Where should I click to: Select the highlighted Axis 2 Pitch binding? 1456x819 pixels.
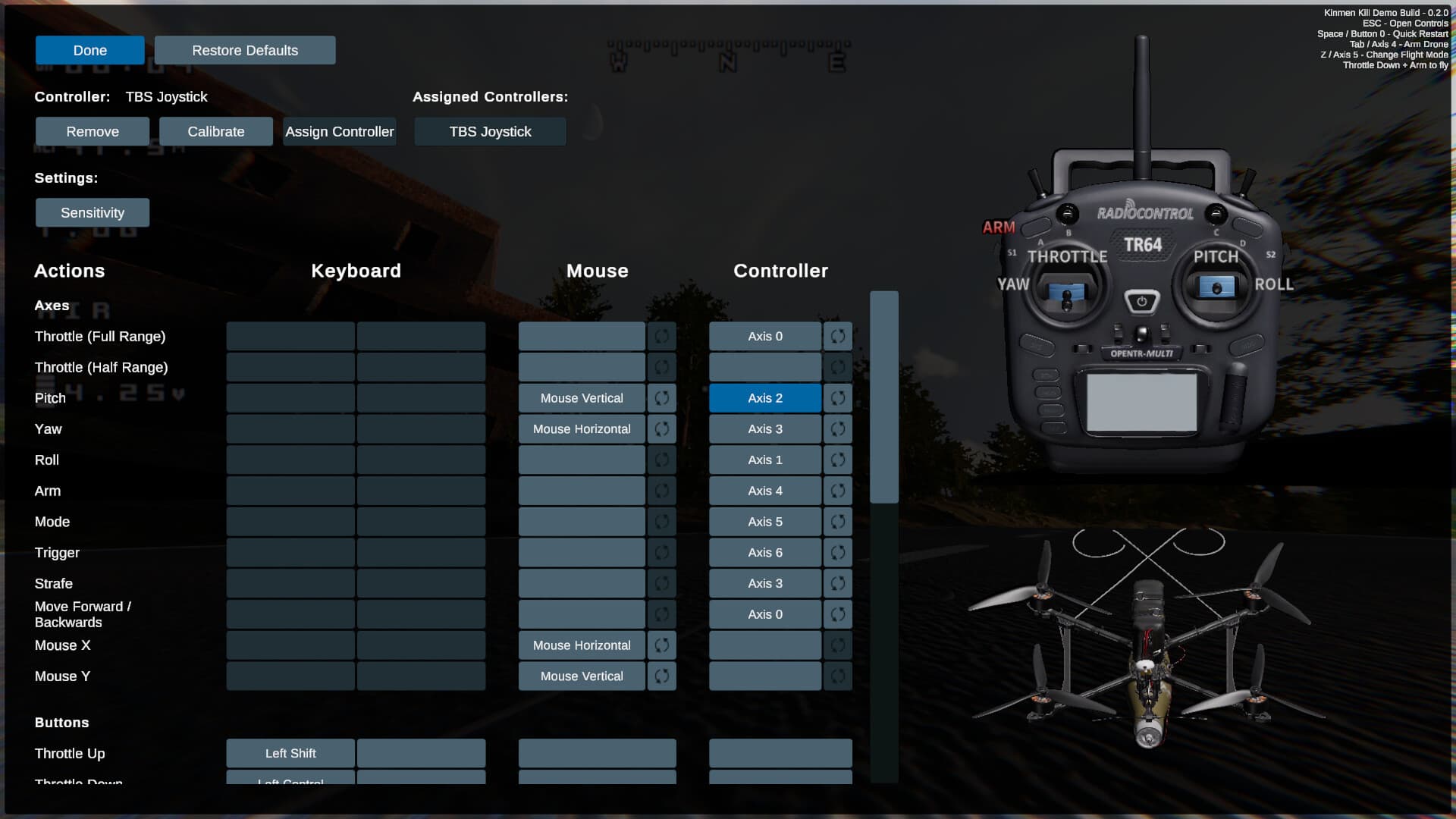click(x=764, y=397)
